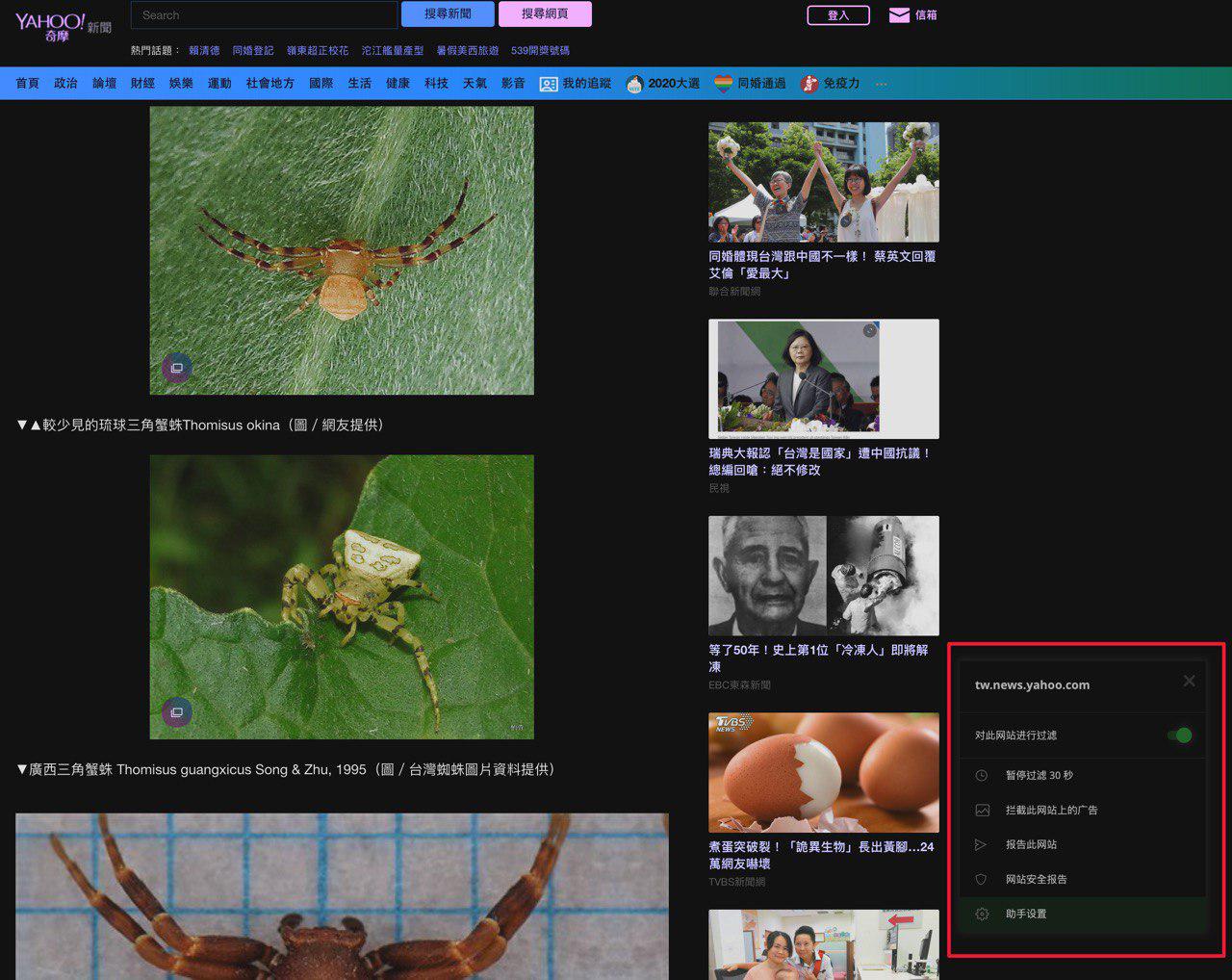Click same-sex wedding news thumbnail
1232x980 pixels.
[824, 182]
